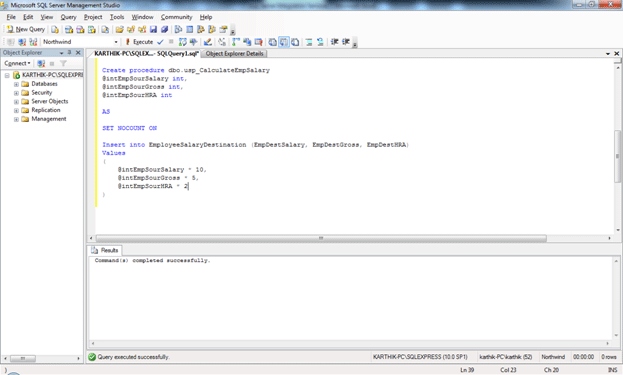Open the Northwind database dropdown
Screen dimensions: 623x375
coord(116,42)
